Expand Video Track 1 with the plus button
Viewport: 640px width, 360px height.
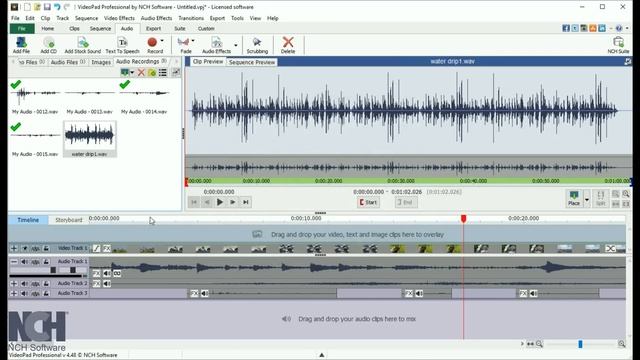14,248
